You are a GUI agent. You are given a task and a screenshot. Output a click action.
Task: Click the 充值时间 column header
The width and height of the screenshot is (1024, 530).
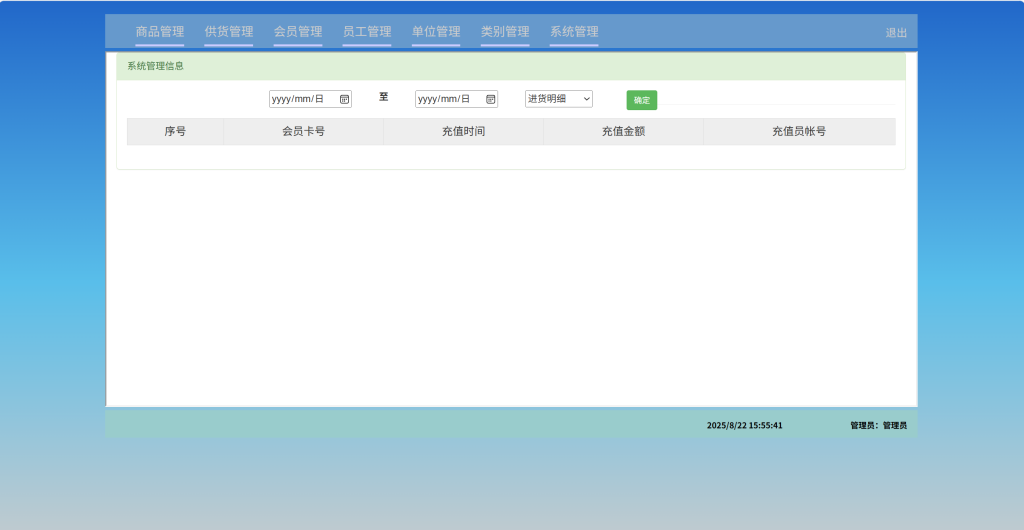(x=464, y=131)
